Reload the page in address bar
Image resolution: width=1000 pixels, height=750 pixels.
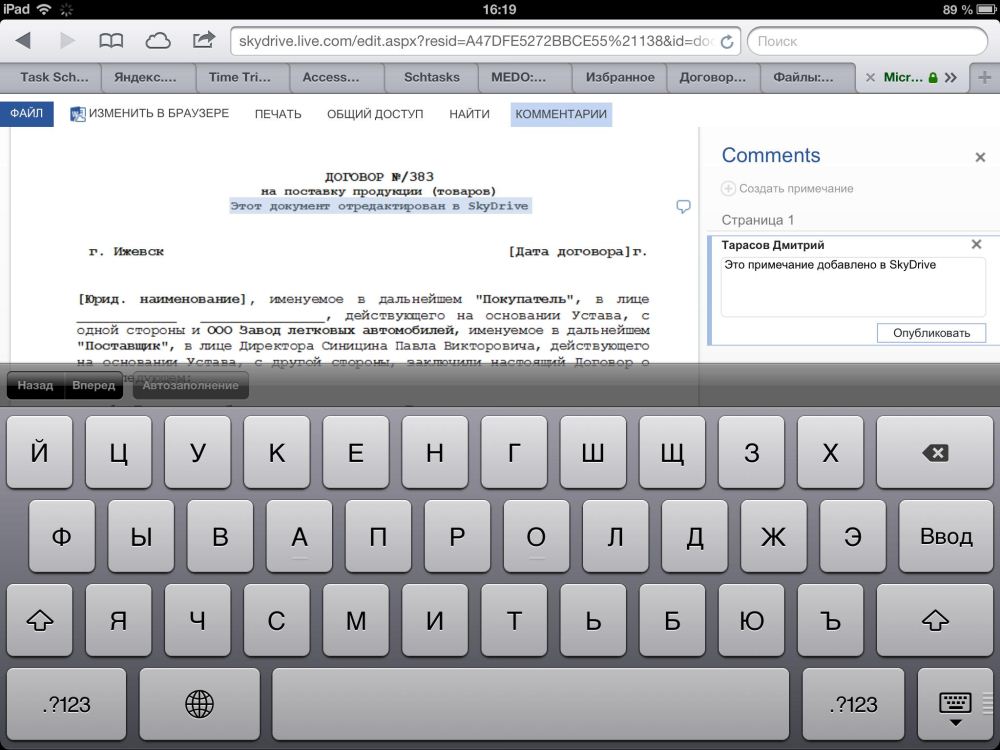point(726,41)
